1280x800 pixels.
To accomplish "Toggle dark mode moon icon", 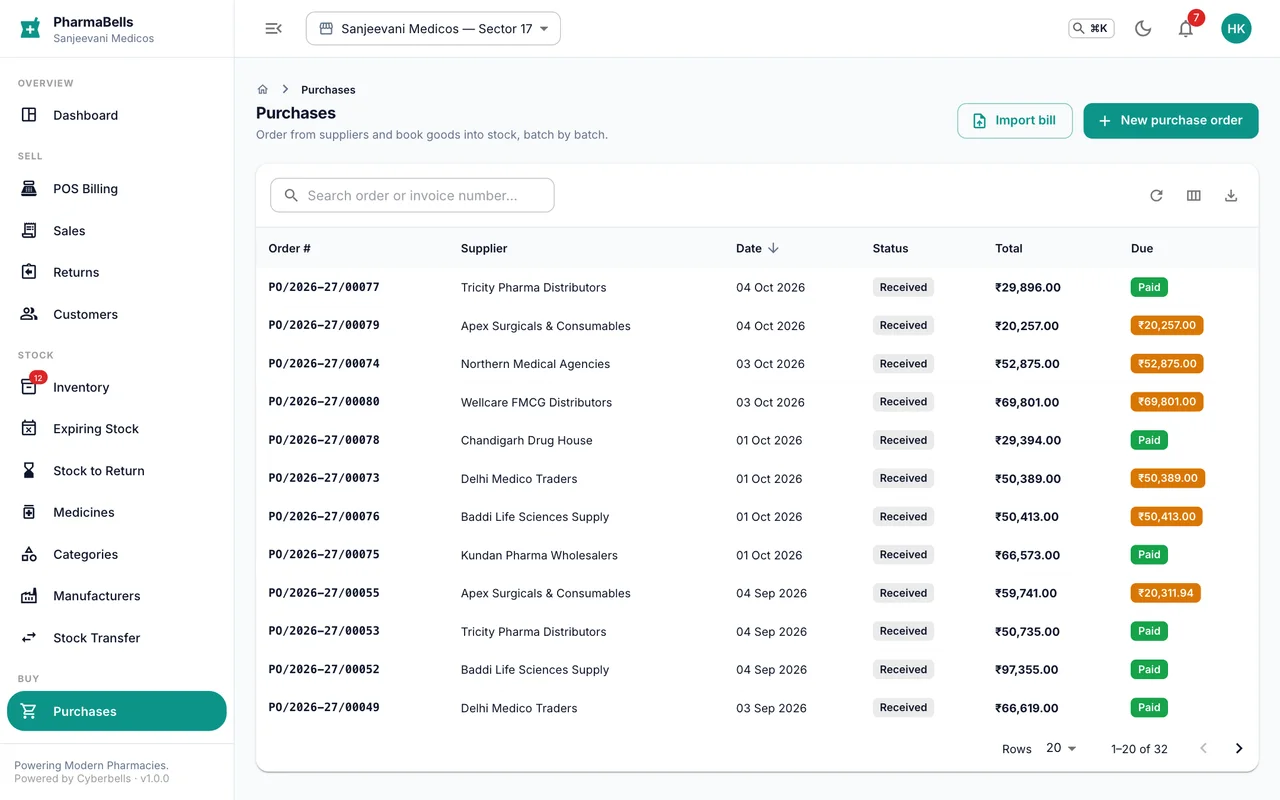I will [x=1143, y=29].
